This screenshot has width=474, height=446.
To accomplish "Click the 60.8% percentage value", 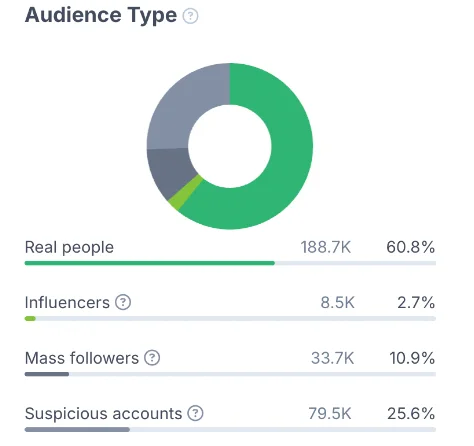I will (x=410, y=247).
